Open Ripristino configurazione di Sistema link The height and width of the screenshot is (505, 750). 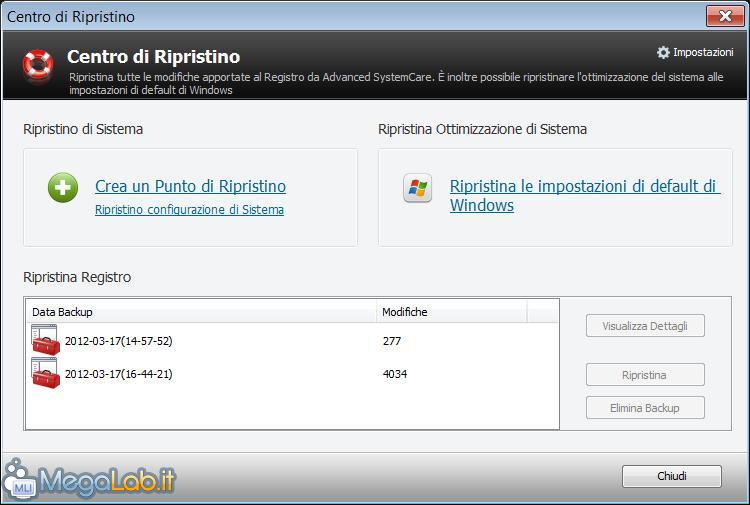coord(189,210)
